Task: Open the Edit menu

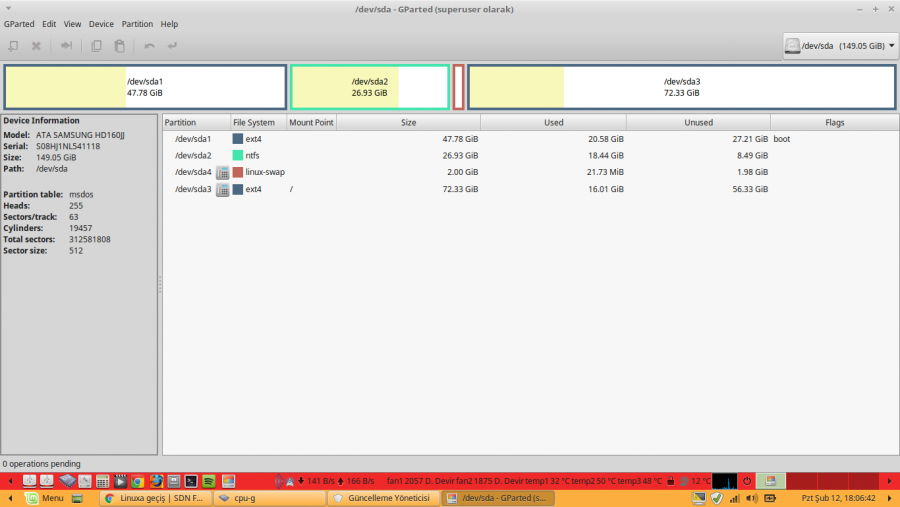Action: (49, 24)
